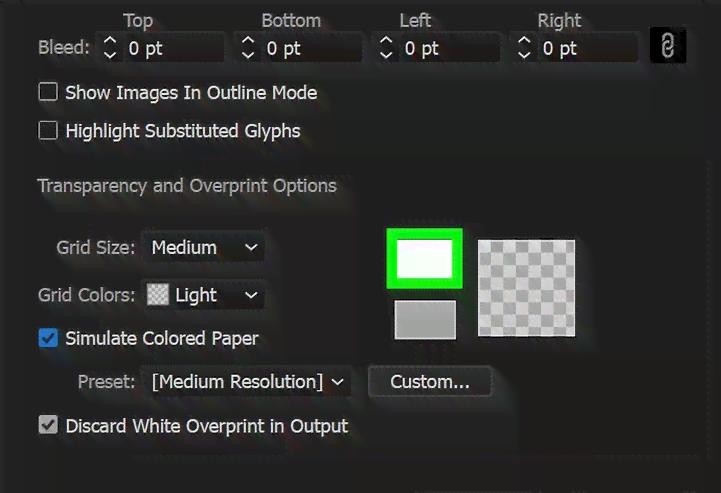Click the Top bleed value field

pos(173,48)
